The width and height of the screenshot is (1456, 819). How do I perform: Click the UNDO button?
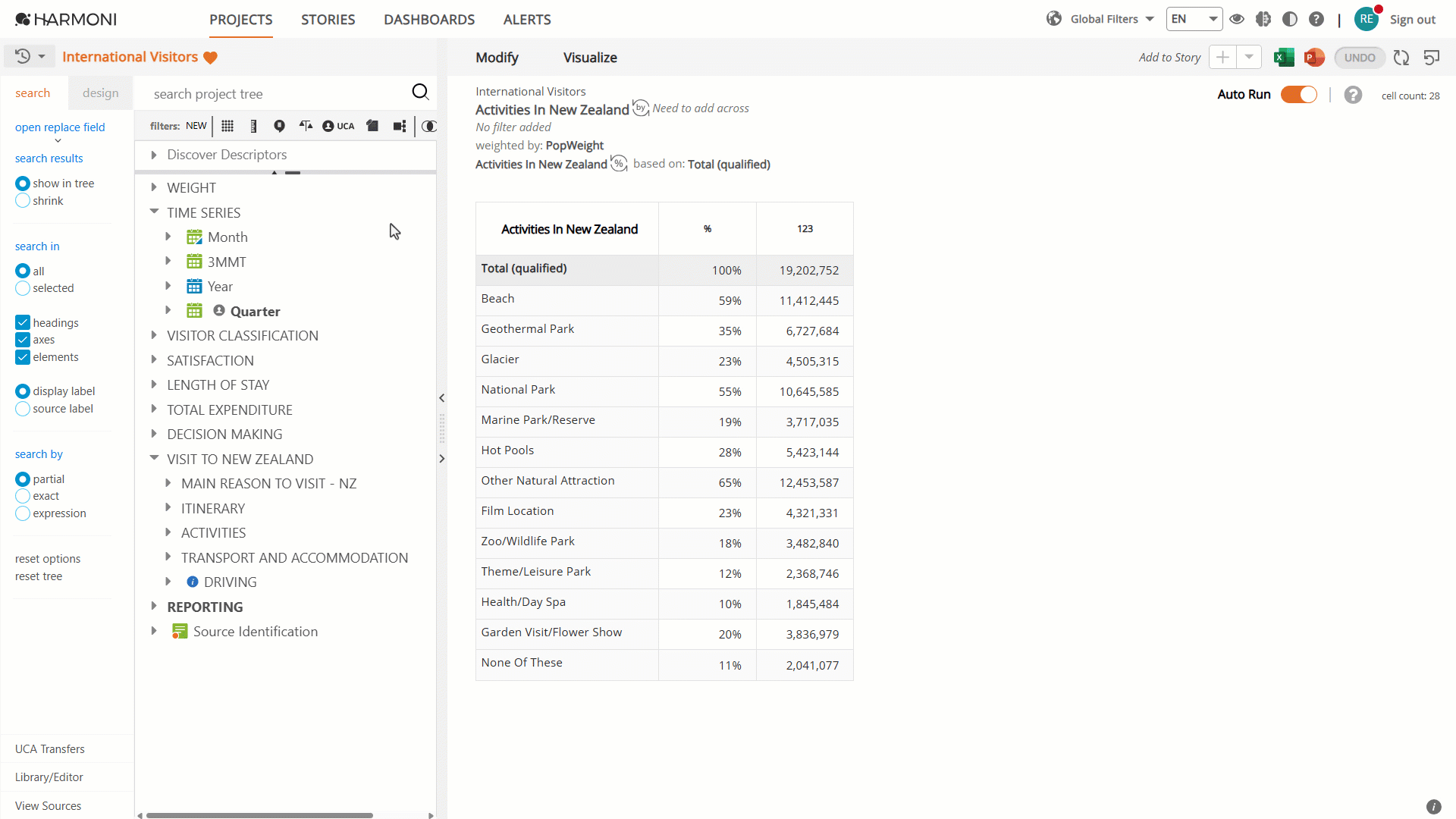point(1360,58)
